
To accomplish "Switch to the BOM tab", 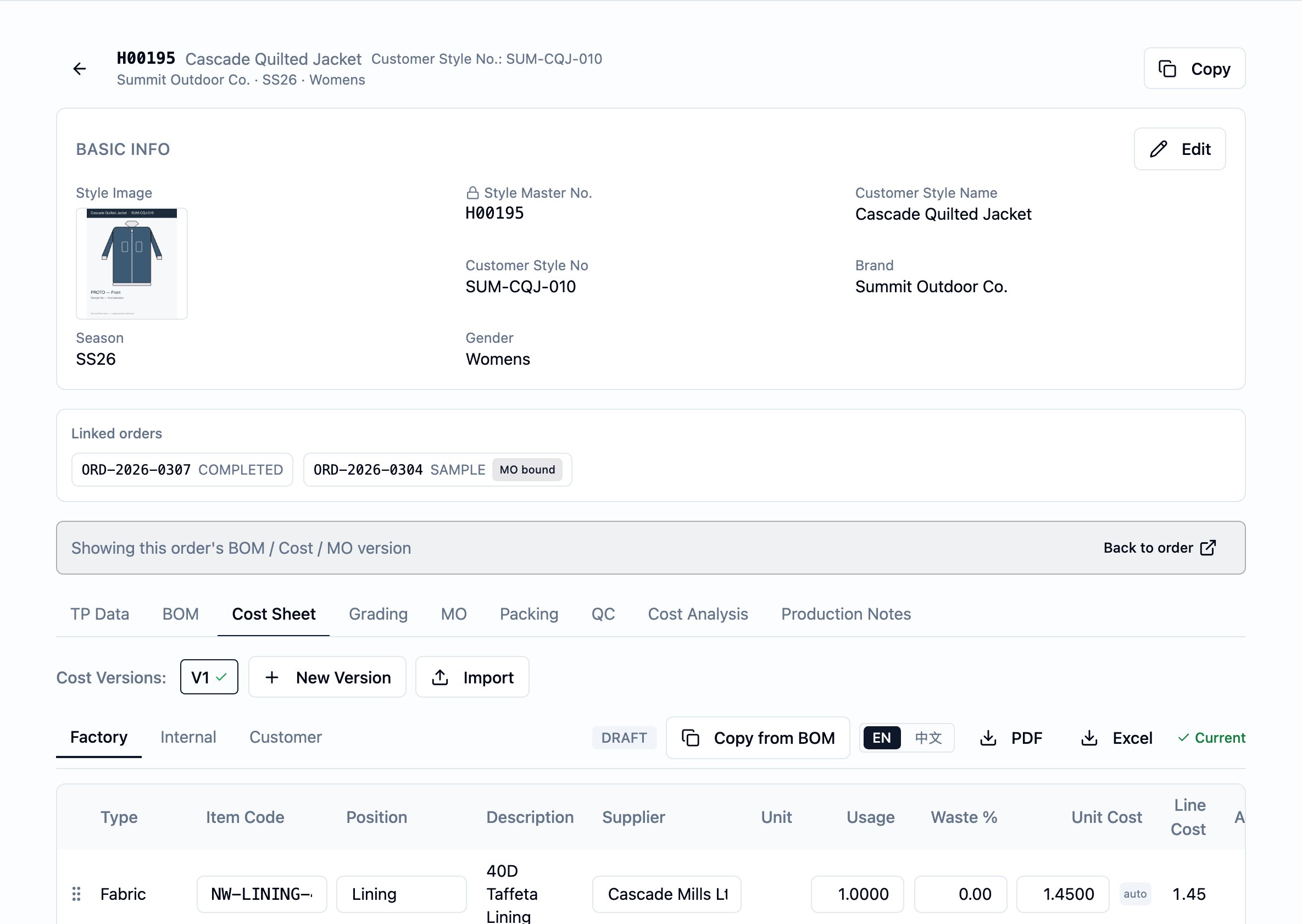I will click(180, 614).
